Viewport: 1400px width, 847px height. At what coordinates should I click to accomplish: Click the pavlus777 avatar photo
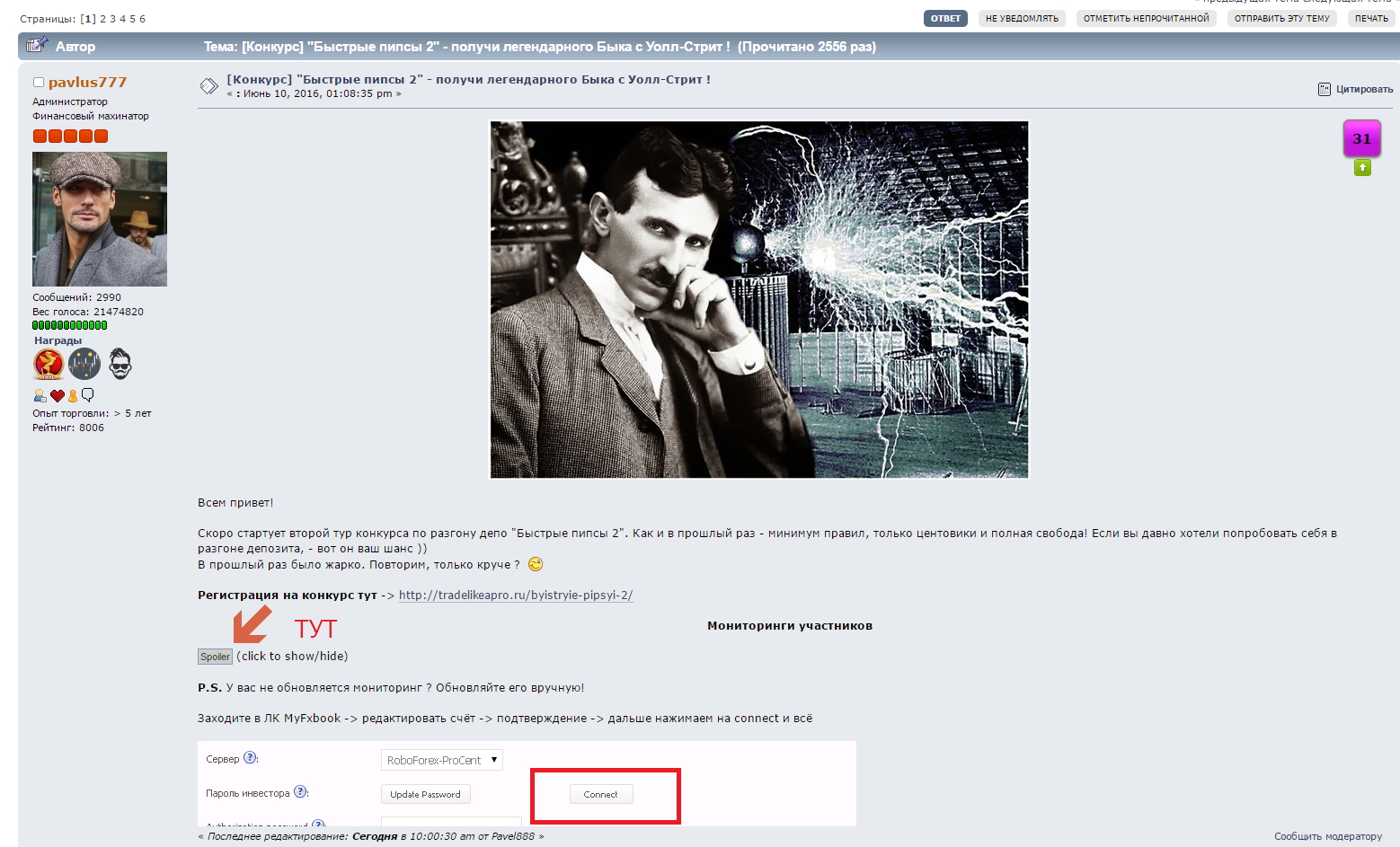[100, 219]
